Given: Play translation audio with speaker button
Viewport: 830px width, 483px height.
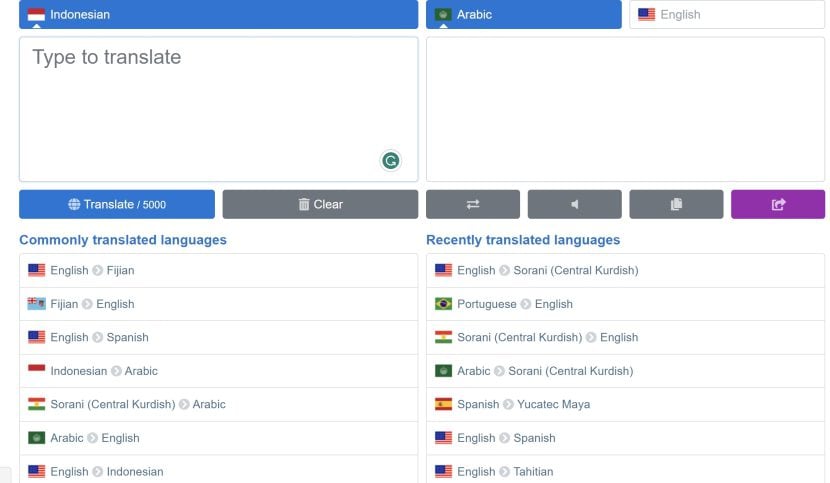Looking at the screenshot, I should [x=574, y=204].
